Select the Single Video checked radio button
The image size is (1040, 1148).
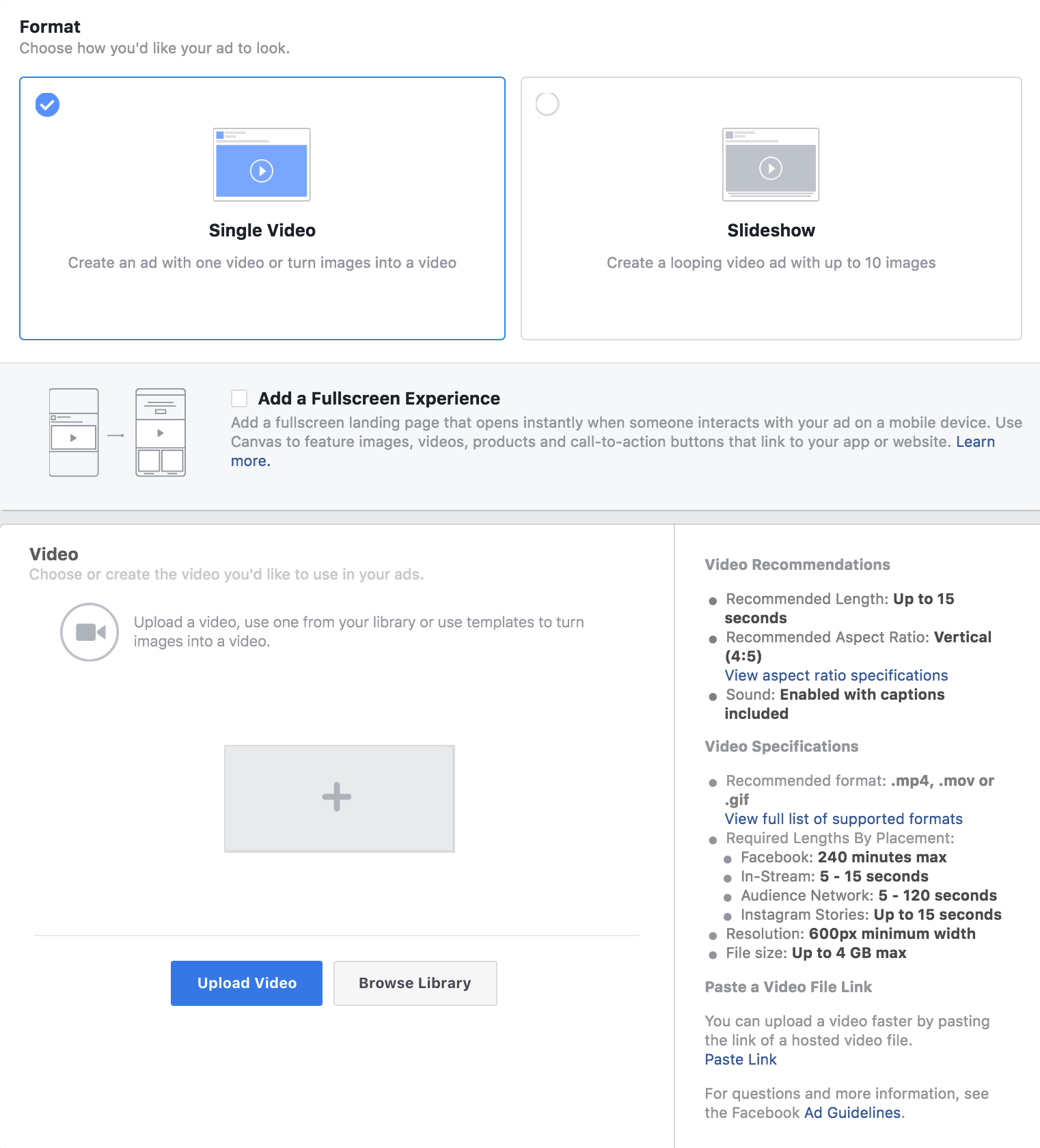click(47, 105)
